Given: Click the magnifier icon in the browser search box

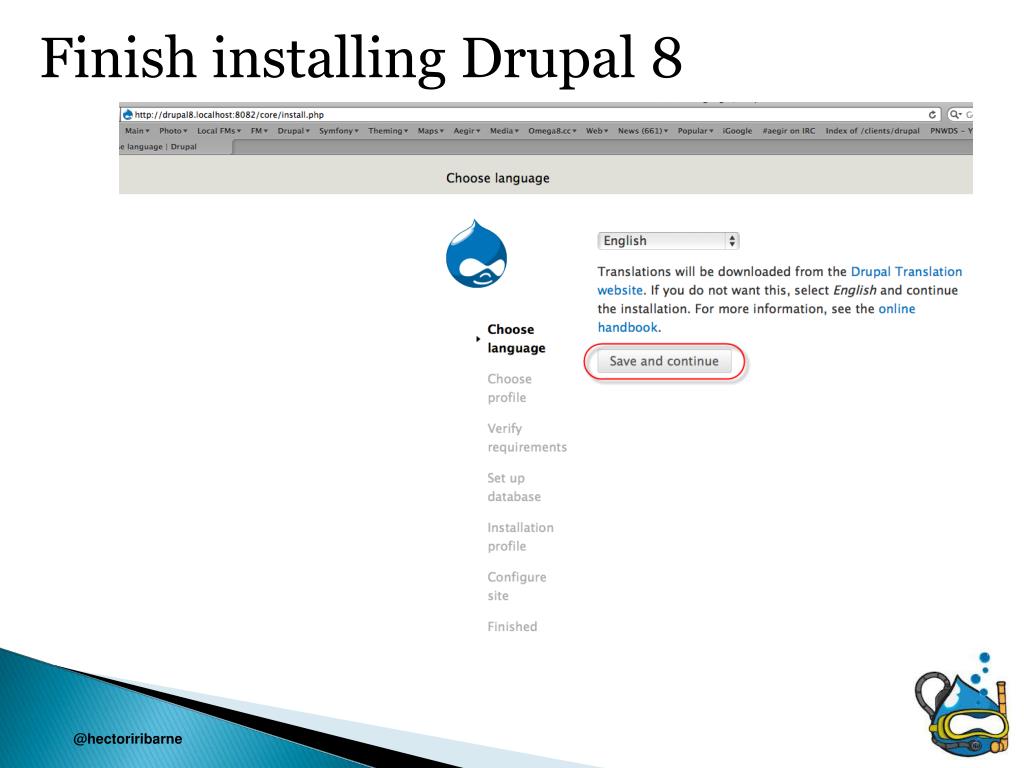Looking at the screenshot, I should tap(955, 114).
